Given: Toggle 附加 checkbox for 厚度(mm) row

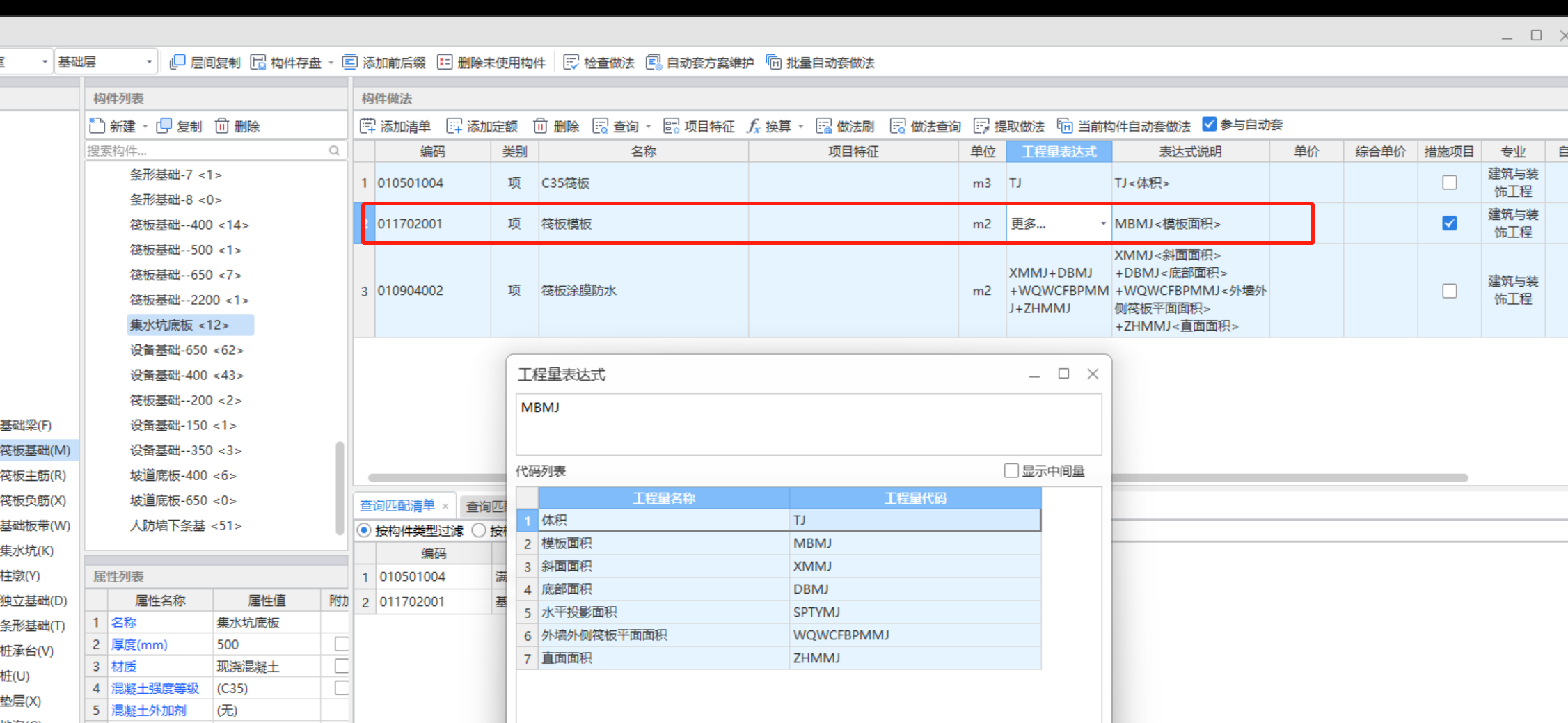Looking at the screenshot, I should [341, 644].
